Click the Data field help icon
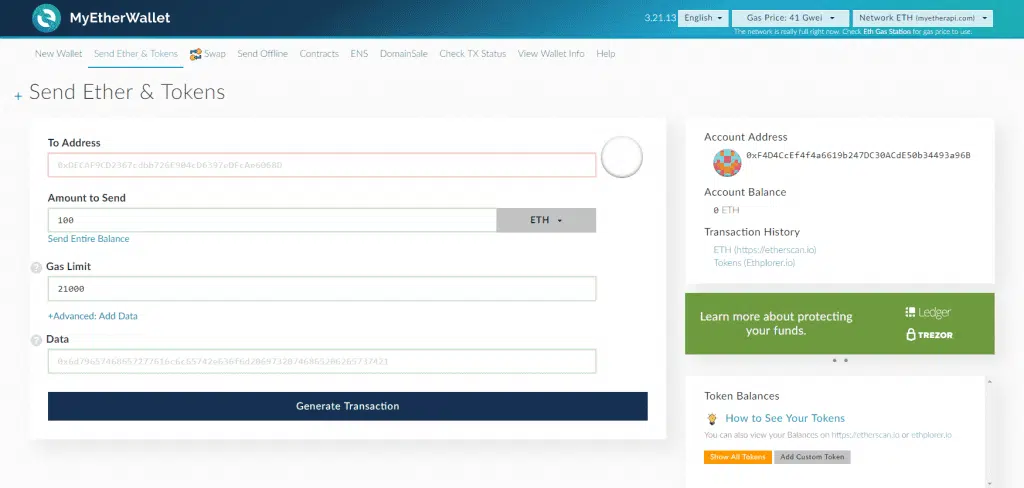This screenshot has width=1024, height=488. click(37, 340)
